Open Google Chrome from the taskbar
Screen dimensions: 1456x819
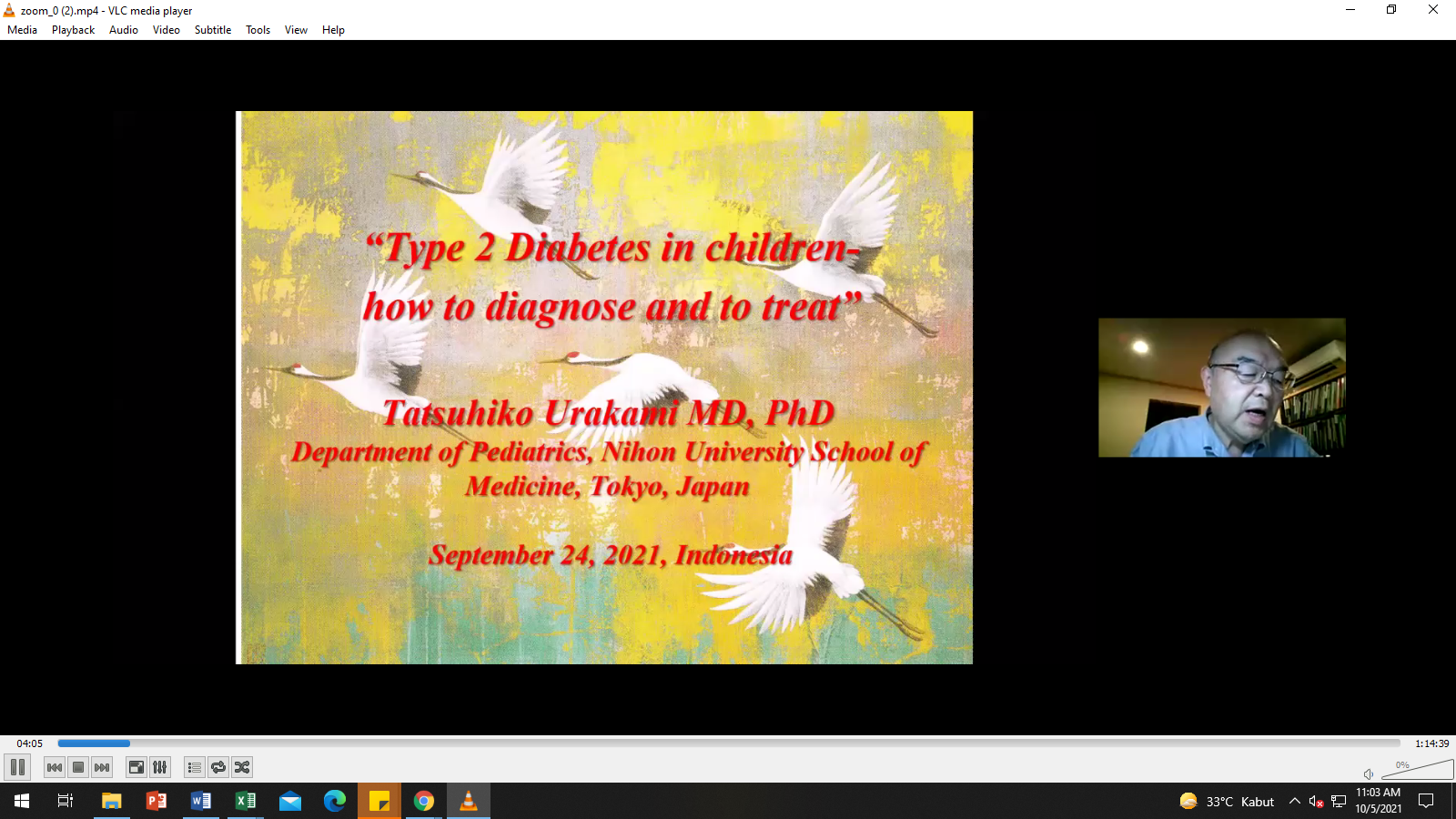tap(424, 802)
